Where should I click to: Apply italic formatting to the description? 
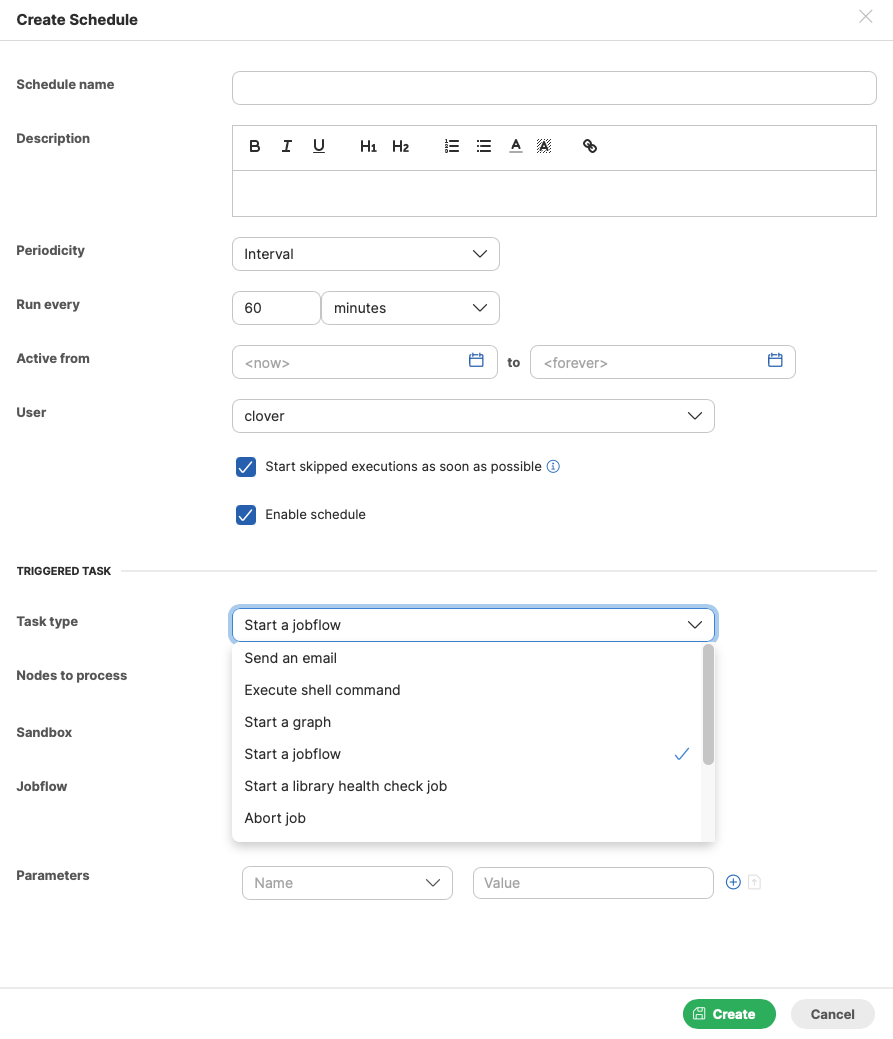point(286,146)
